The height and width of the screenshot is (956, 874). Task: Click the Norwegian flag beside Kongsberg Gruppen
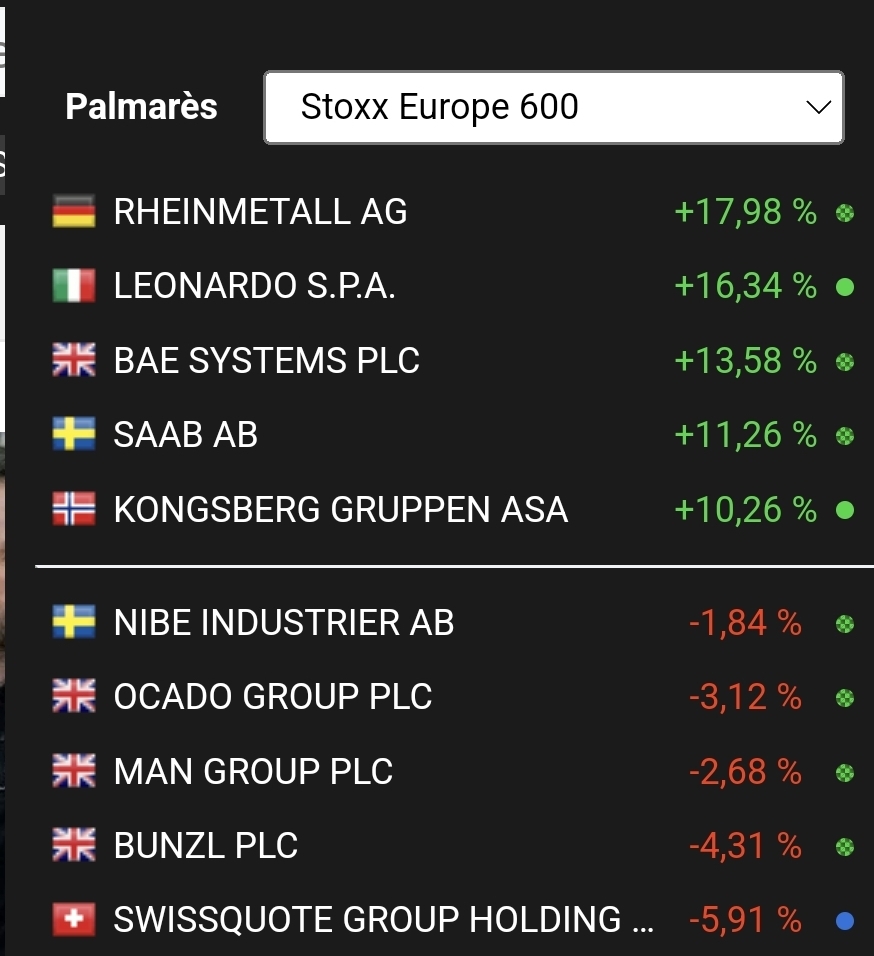[74, 510]
